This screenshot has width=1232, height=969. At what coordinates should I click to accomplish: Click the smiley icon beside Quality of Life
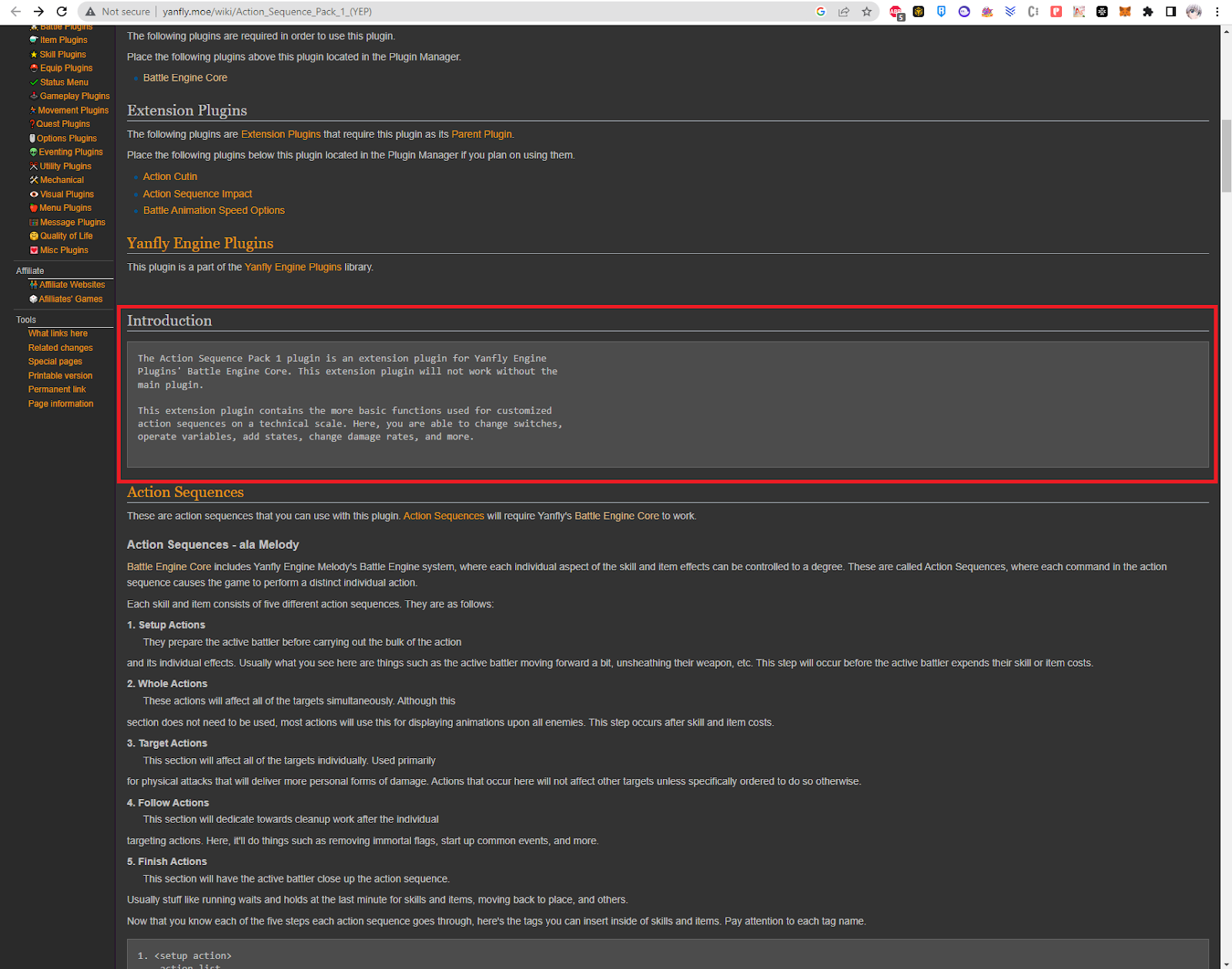tap(34, 236)
